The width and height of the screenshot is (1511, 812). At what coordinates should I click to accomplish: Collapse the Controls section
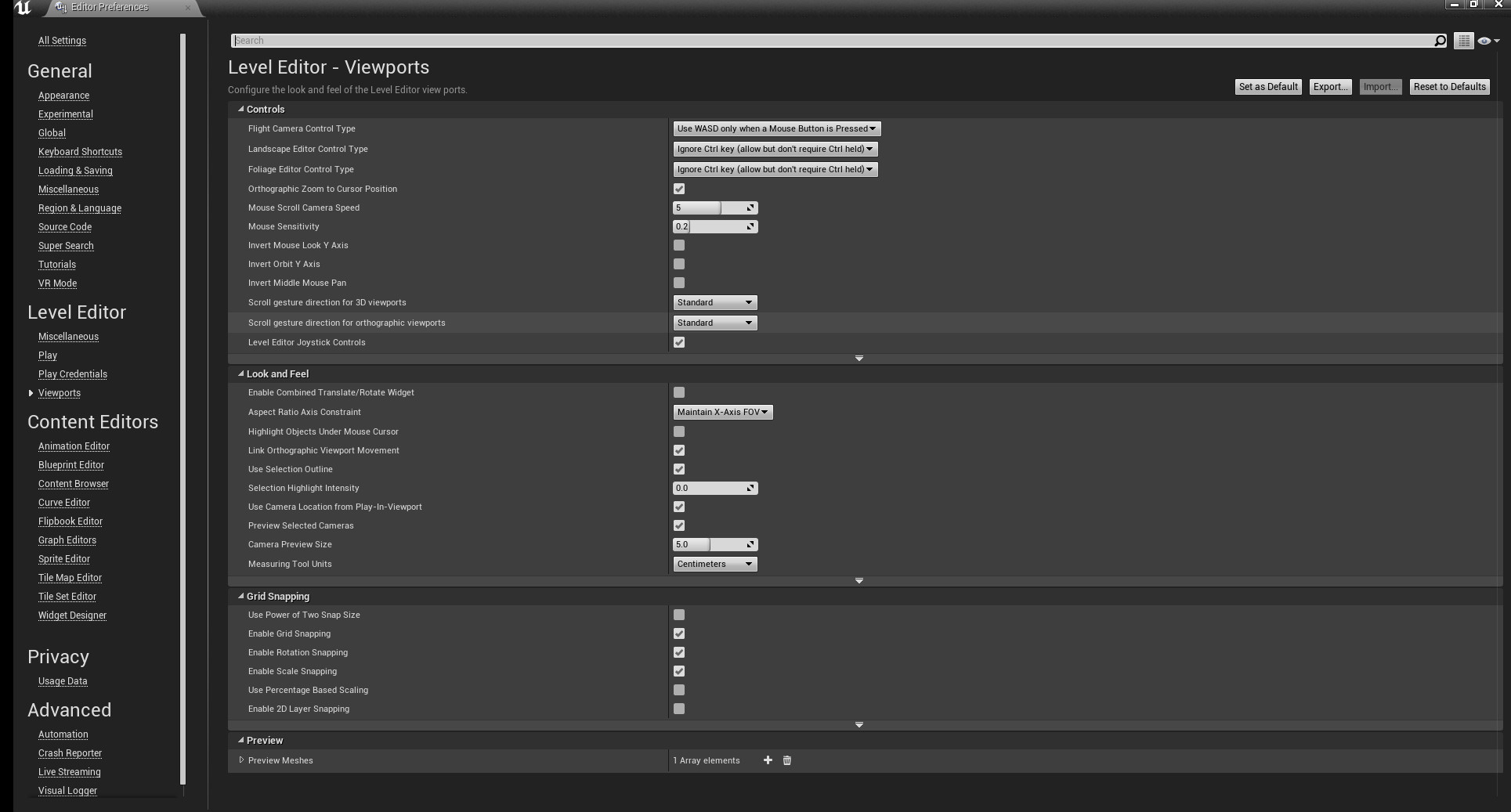tap(241, 109)
